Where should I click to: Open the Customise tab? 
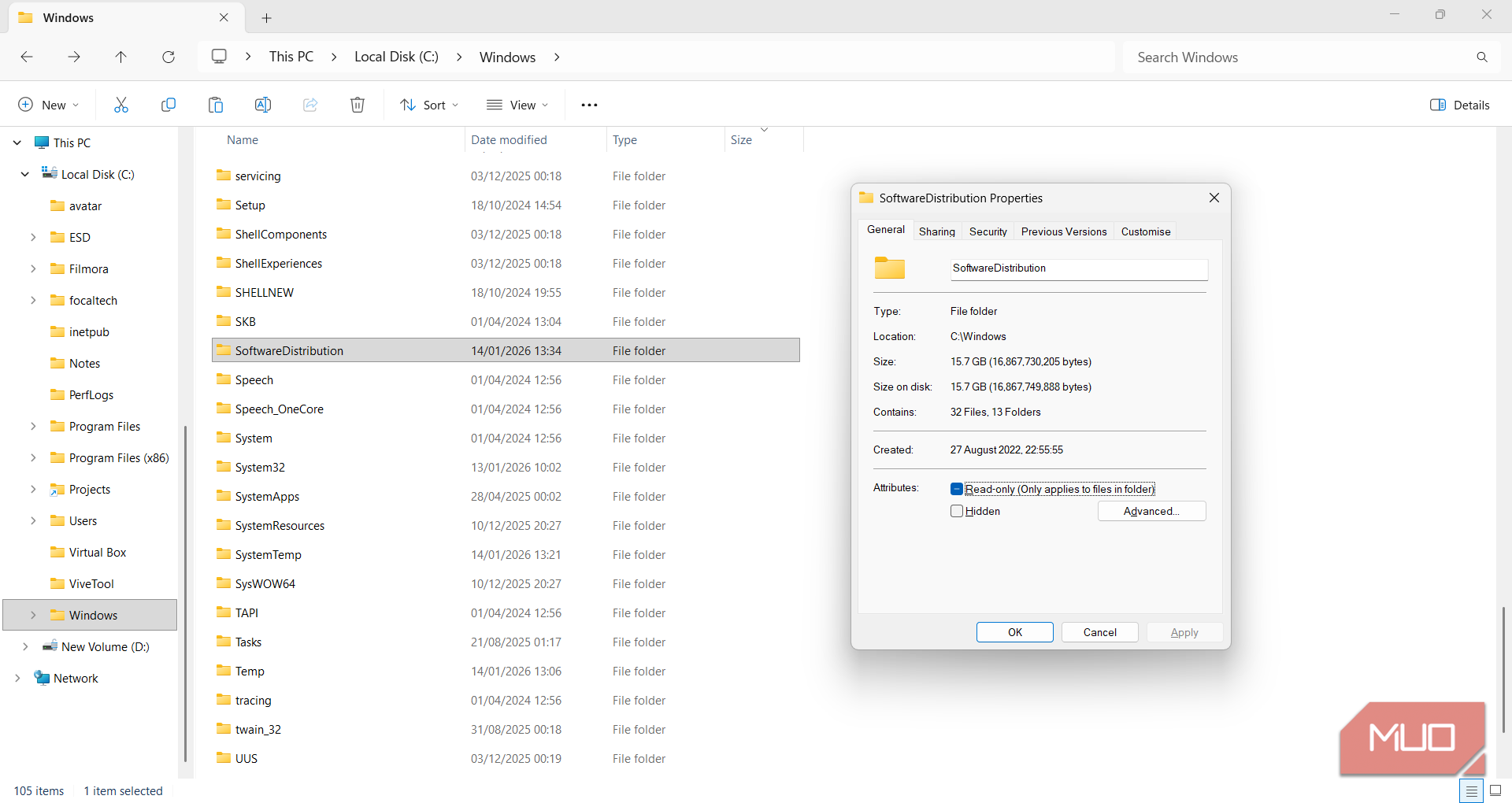tap(1146, 231)
